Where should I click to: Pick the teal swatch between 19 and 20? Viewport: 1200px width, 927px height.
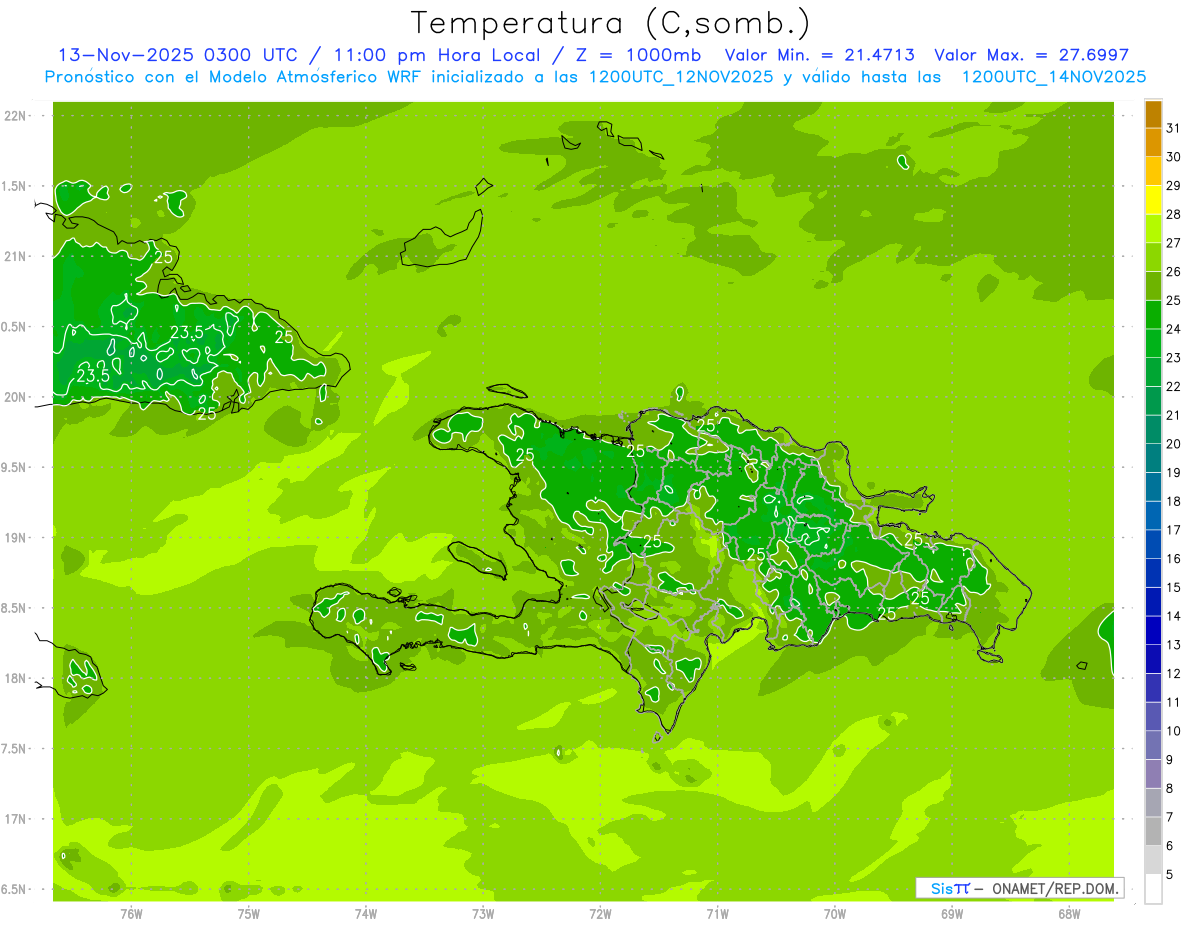[1153, 458]
